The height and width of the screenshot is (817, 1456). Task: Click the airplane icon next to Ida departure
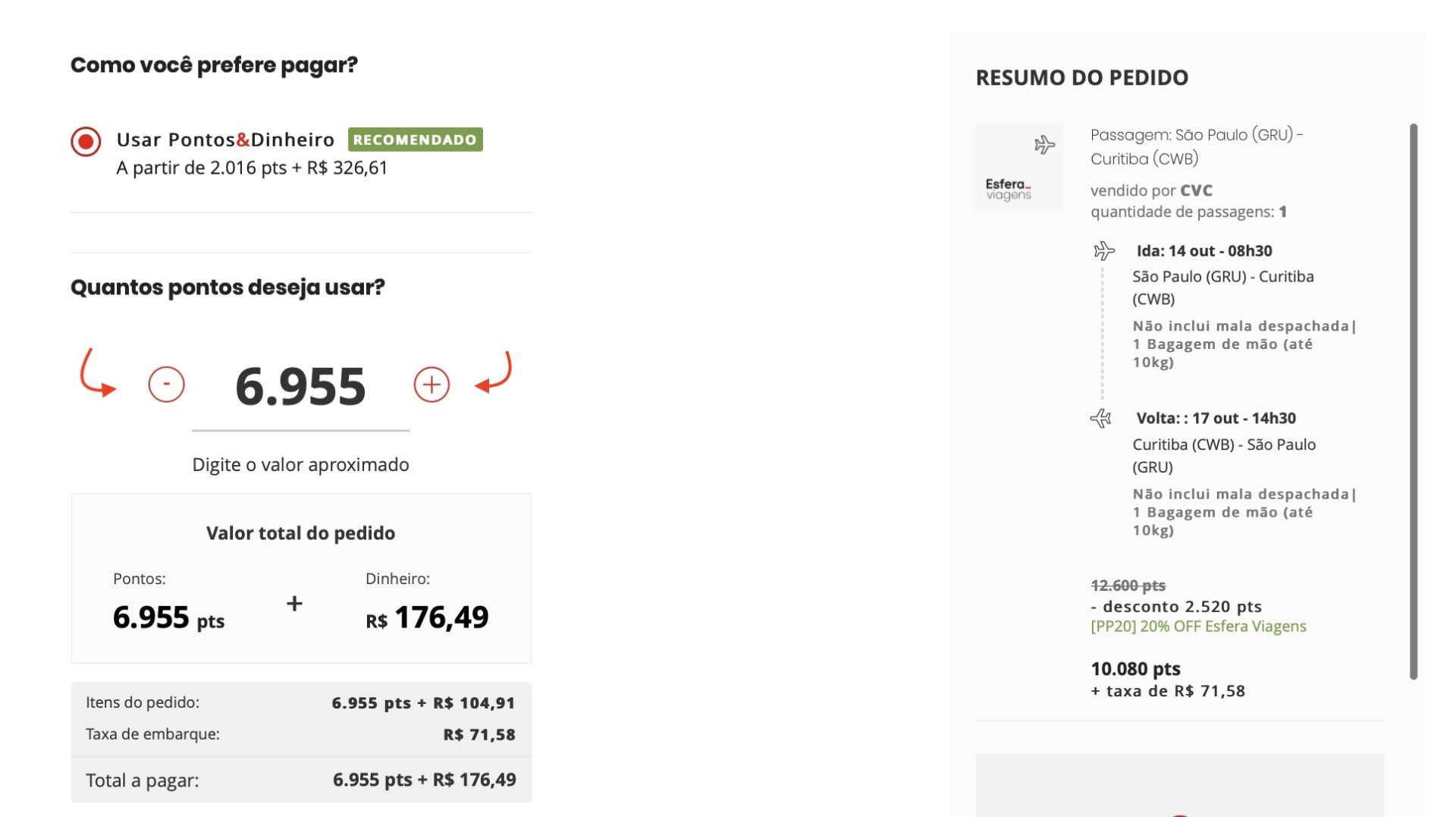(1104, 251)
